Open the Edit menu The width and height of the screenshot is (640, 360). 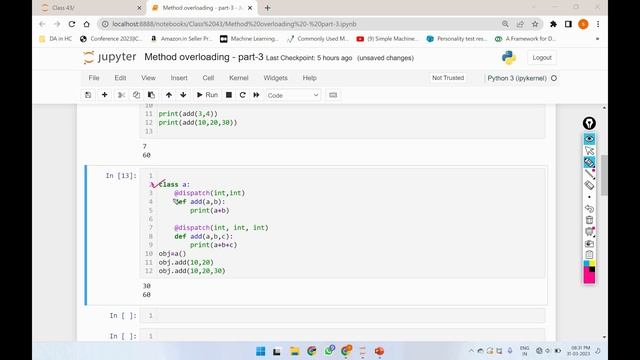pos(120,78)
